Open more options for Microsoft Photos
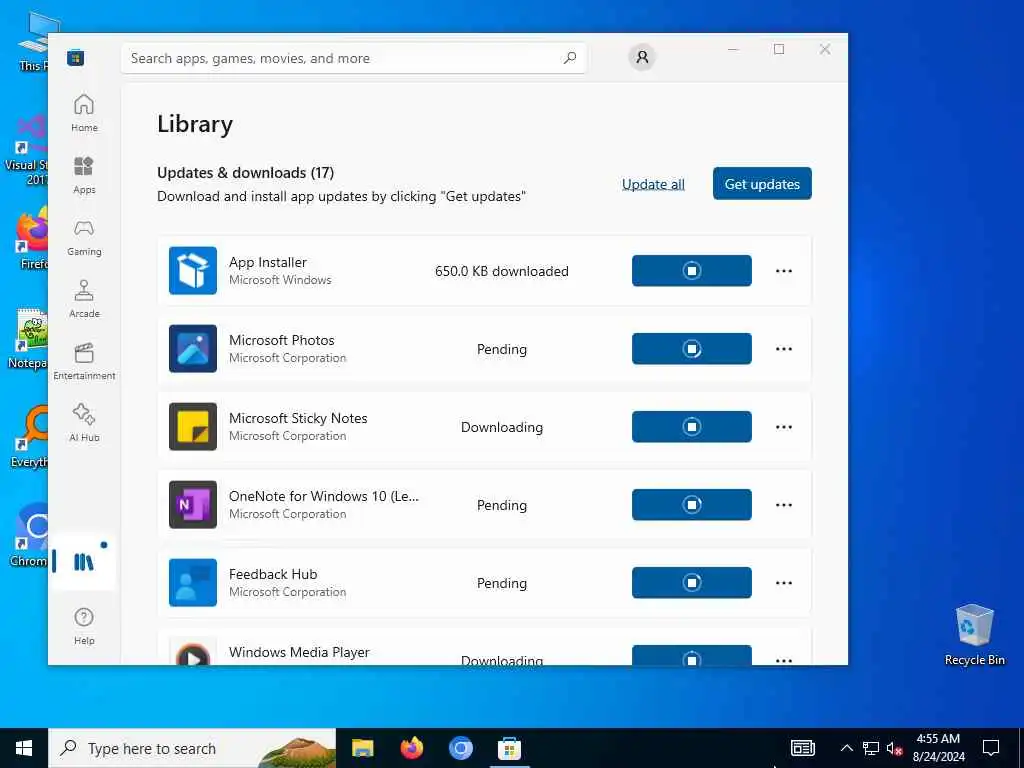Image resolution: width=1024 pixels, height=768 pixels. pos(784,349)
